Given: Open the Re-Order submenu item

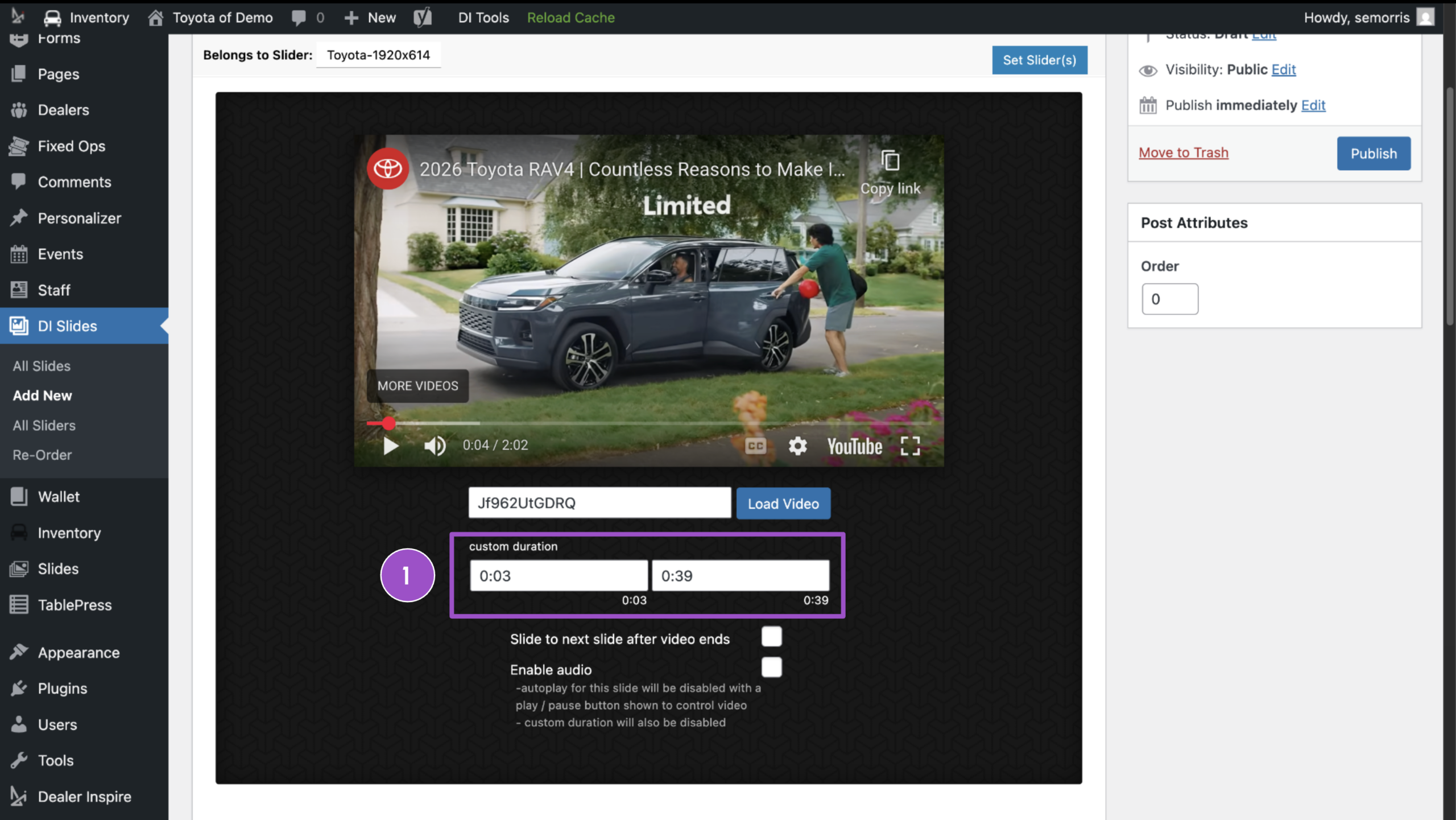Looking at the screenshot, I should pos(42,455).
